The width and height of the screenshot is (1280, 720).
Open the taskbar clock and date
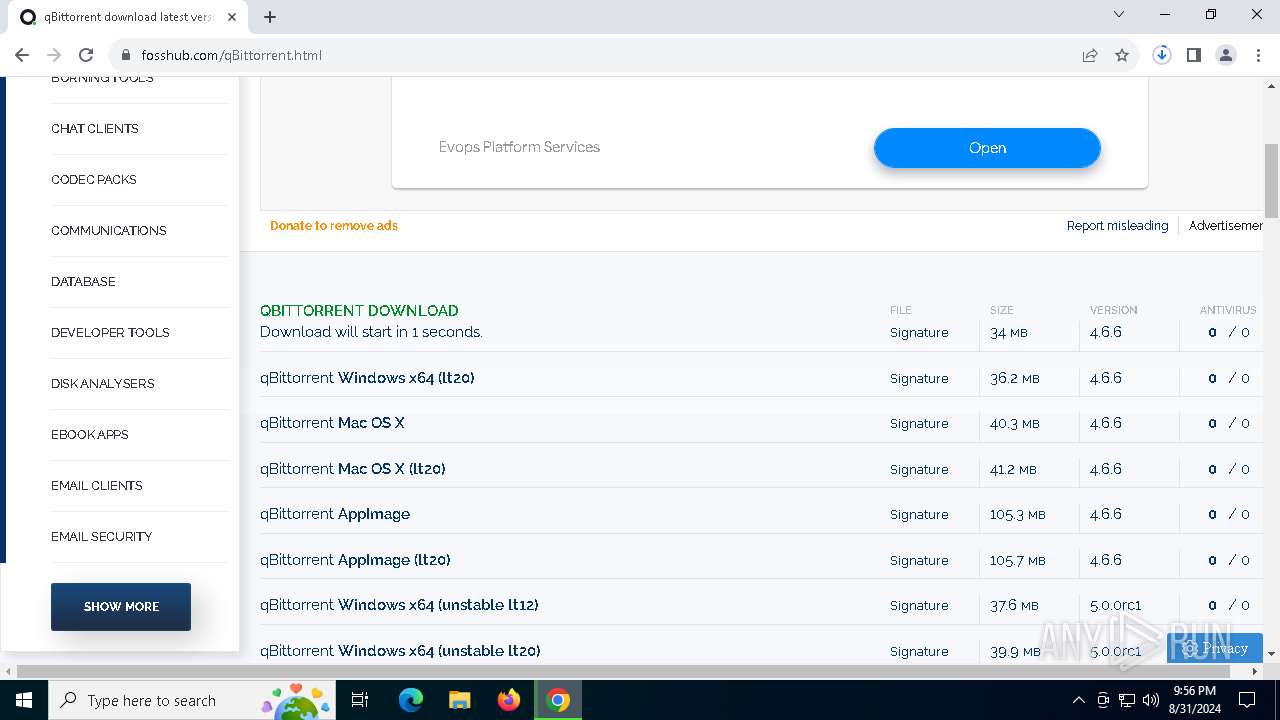coord(1194,700)
